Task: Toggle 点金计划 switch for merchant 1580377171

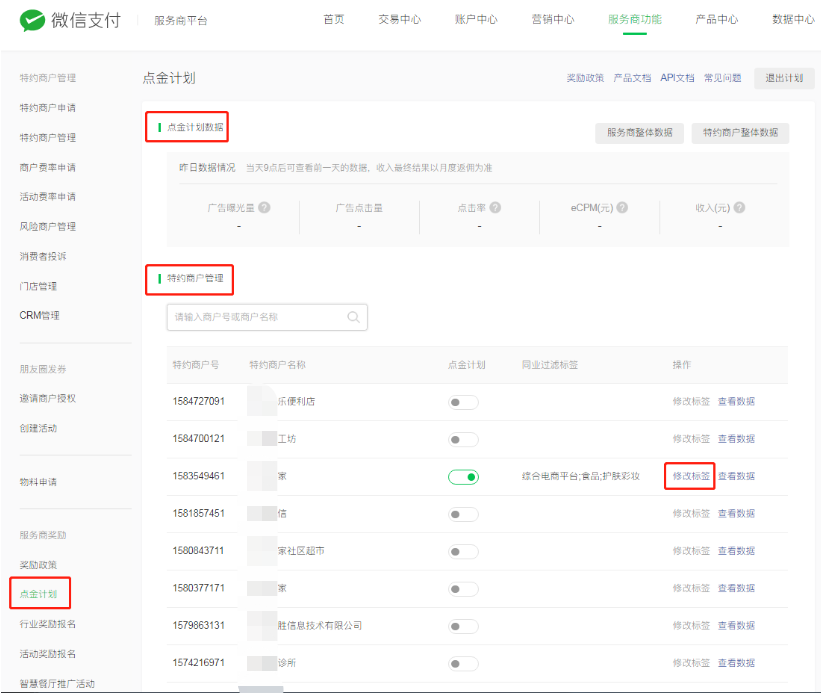Action: pyautogui.click(x=463, y=589)
